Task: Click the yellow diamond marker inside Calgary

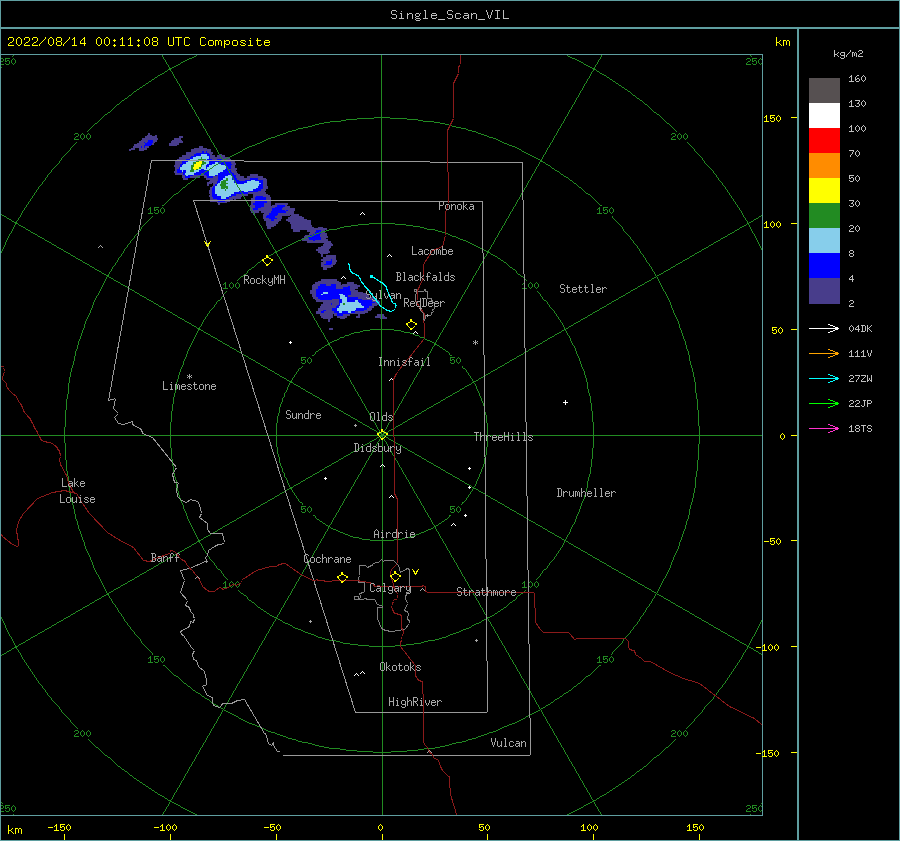Action: (x=395, y=576)
